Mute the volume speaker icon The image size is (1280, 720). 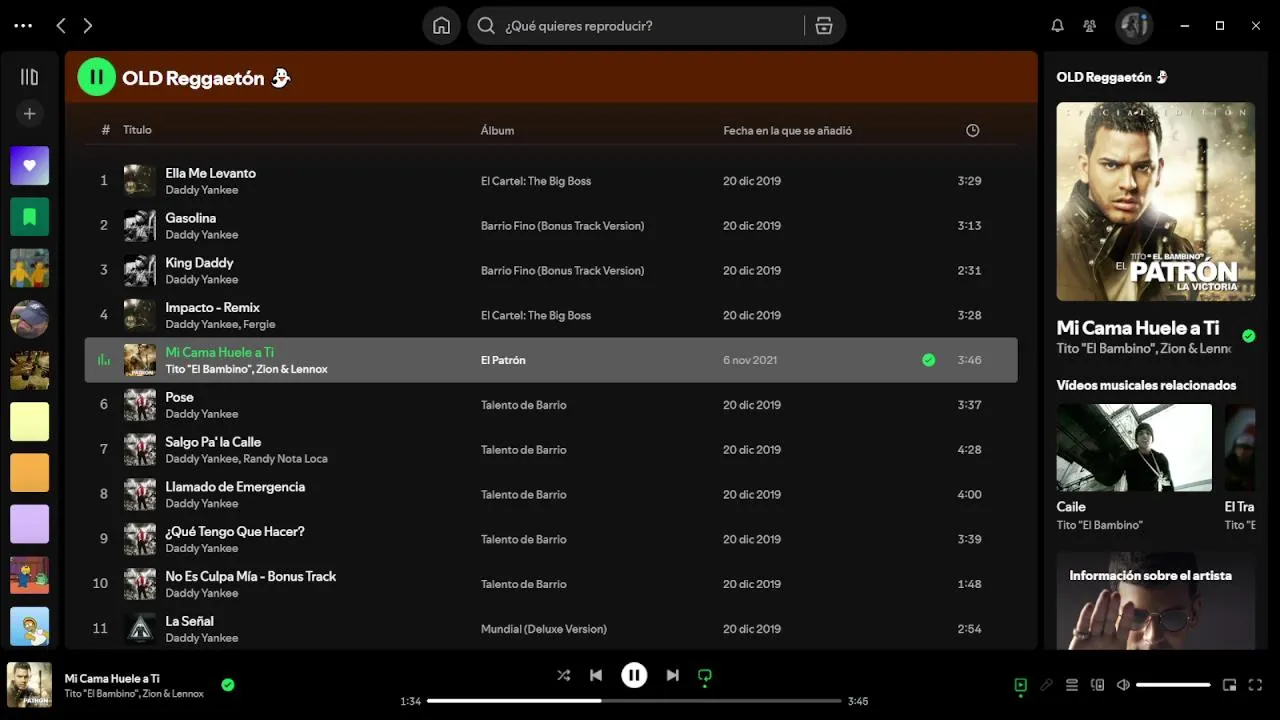(1123, 685)
